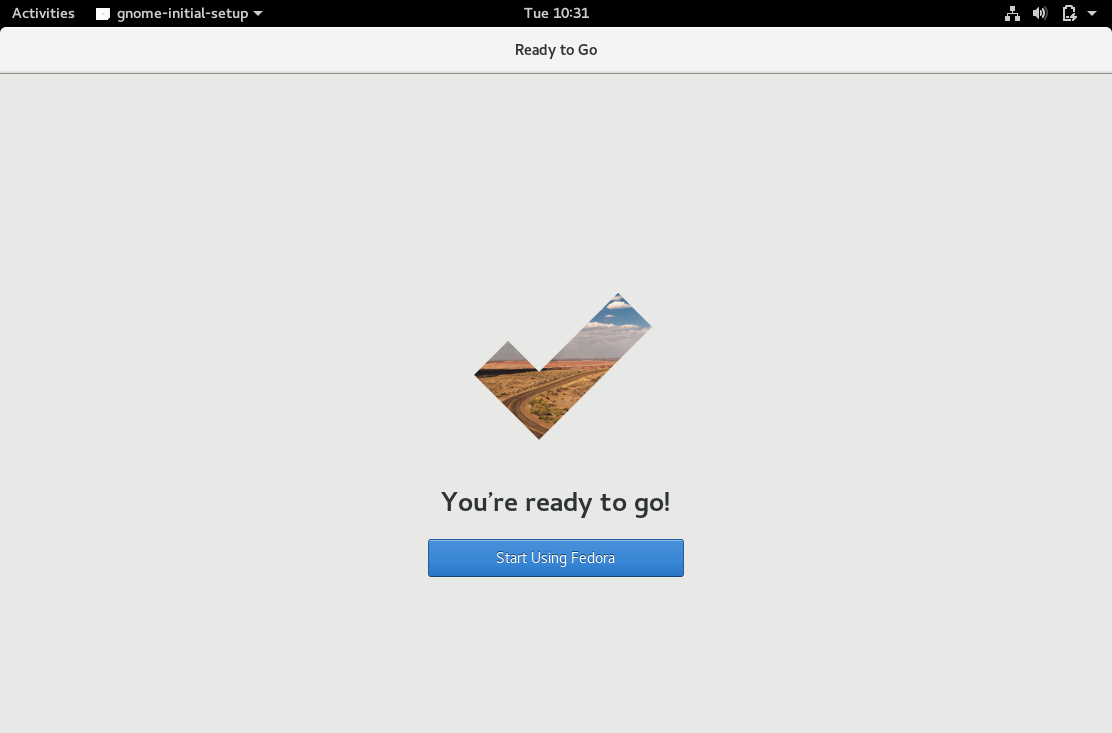The width and height of the screenshot is (1112, 733).
Task: Click the empty header bar left of the title
Action: click(x=250, y=50)
